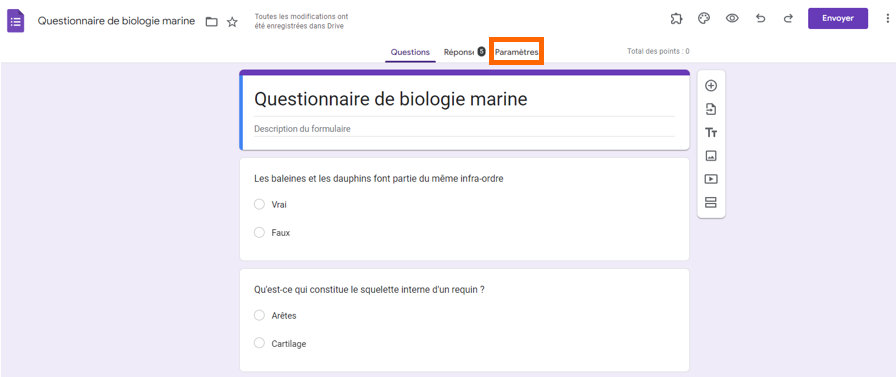This screenshot has width=896, height=377.
Task: Select the Arêtes radio option
Action: click(x=259, y=315)
